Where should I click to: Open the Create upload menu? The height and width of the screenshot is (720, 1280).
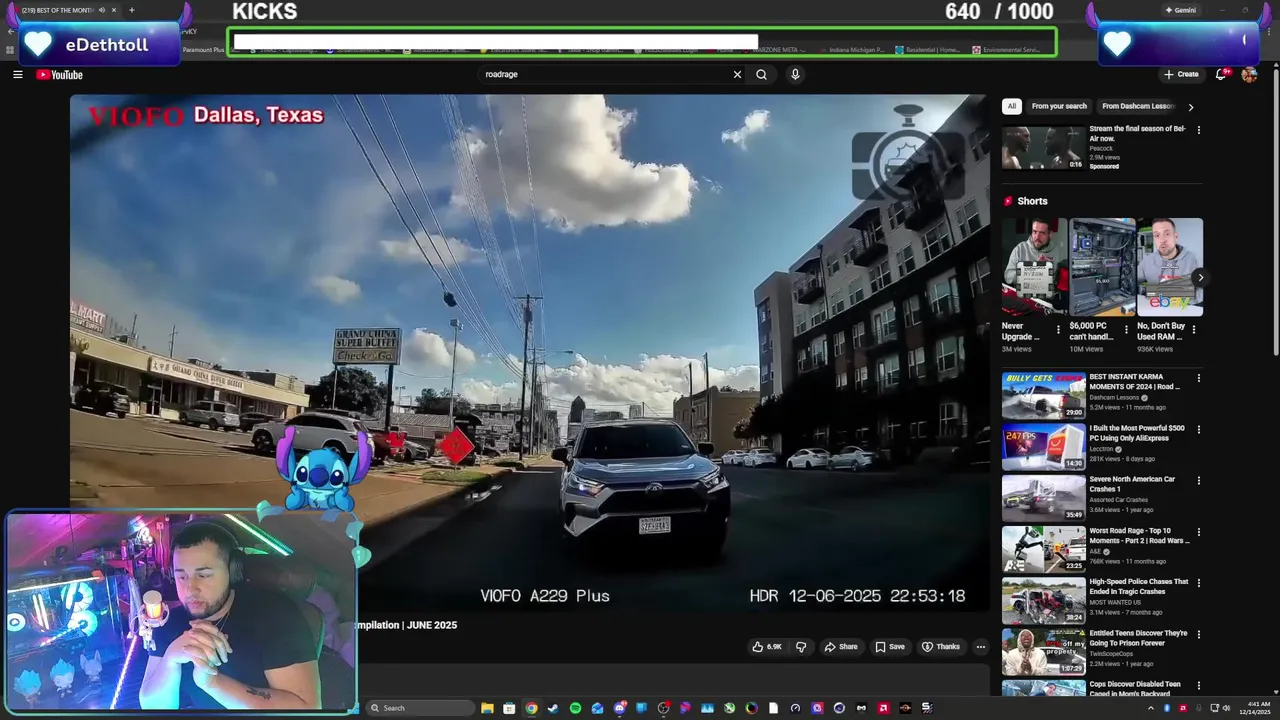[1181, 74]
